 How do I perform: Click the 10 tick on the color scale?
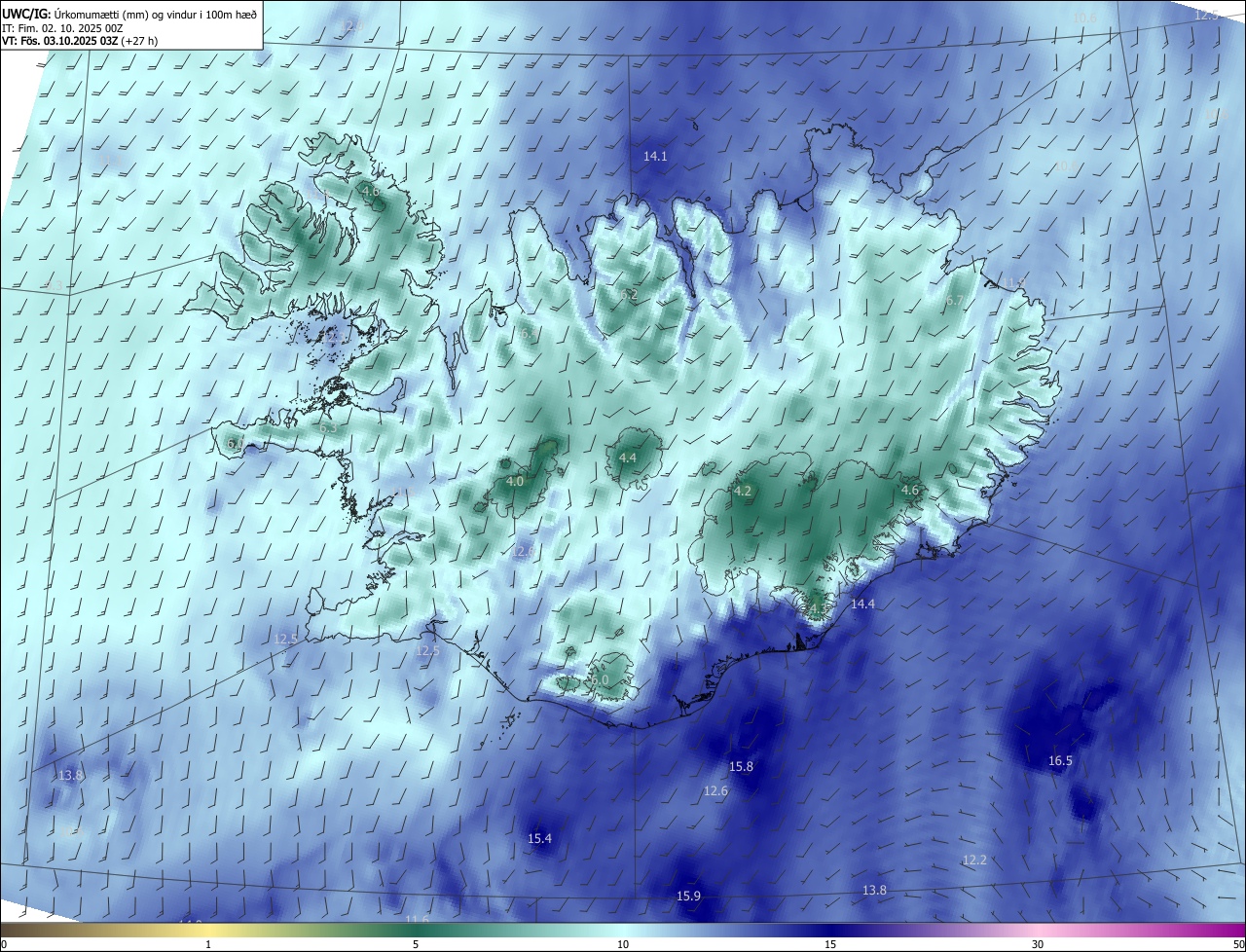[x=623, y=945]
